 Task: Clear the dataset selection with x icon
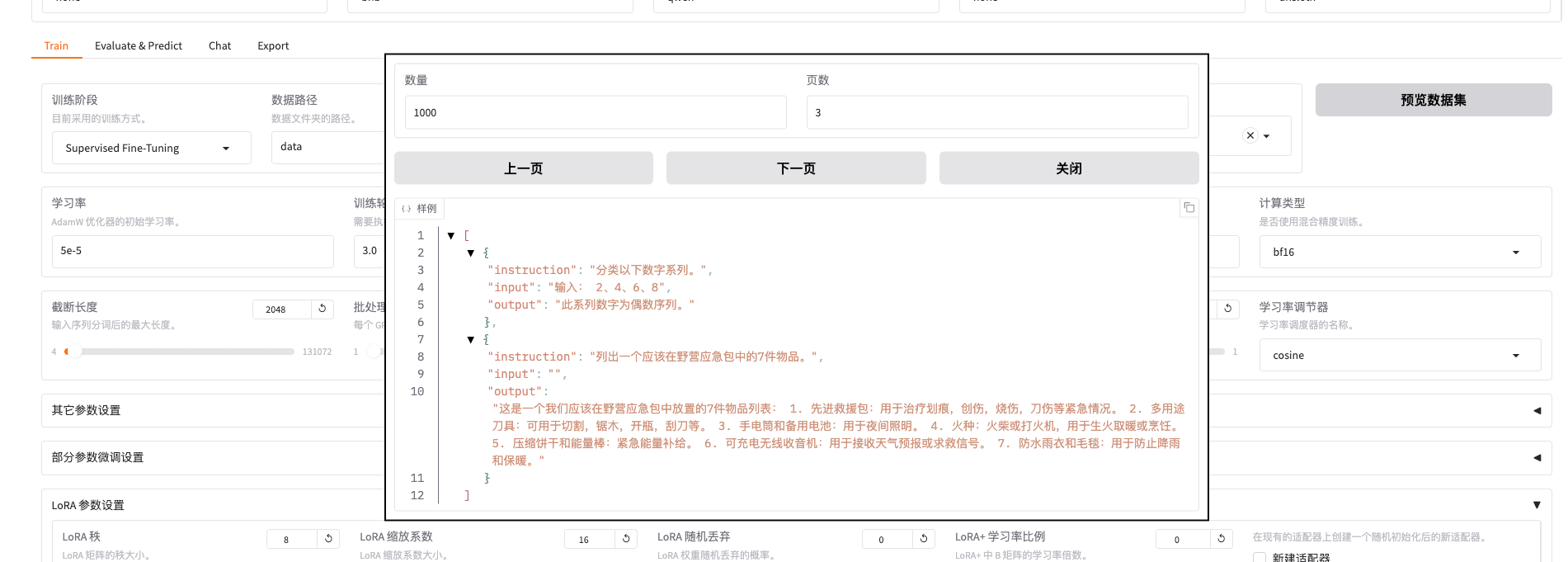(1250, 135)
